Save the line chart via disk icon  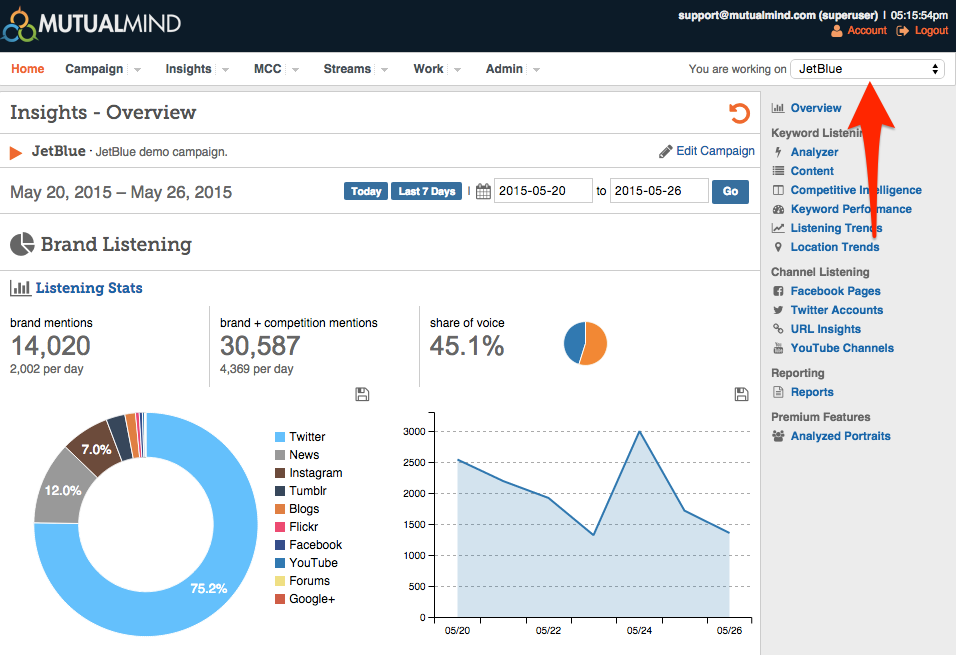point(741,394)
